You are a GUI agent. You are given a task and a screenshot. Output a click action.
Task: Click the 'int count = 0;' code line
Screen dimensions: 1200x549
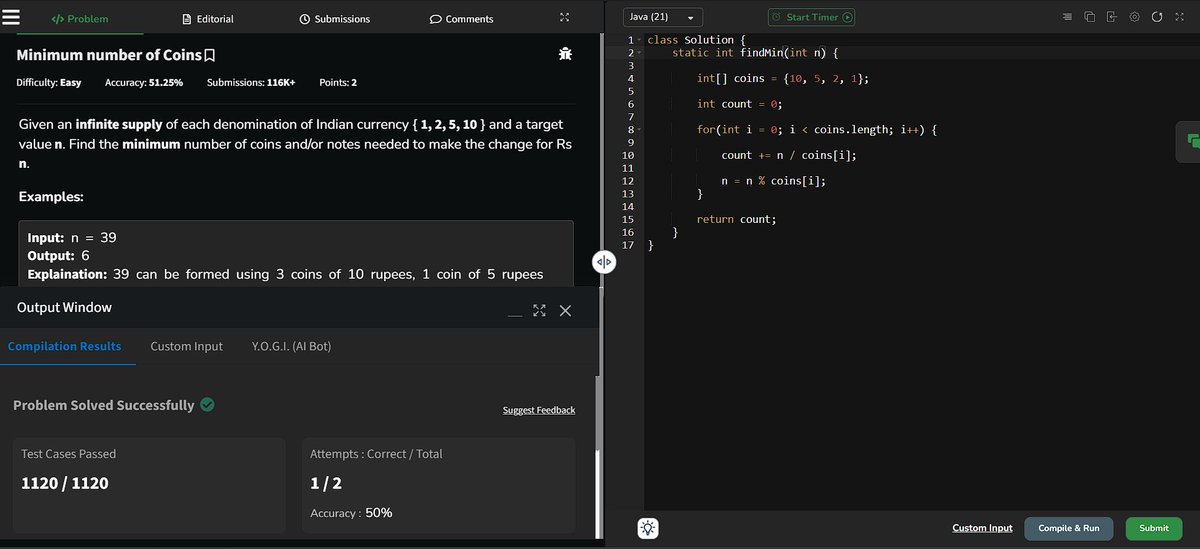point(739,104)
